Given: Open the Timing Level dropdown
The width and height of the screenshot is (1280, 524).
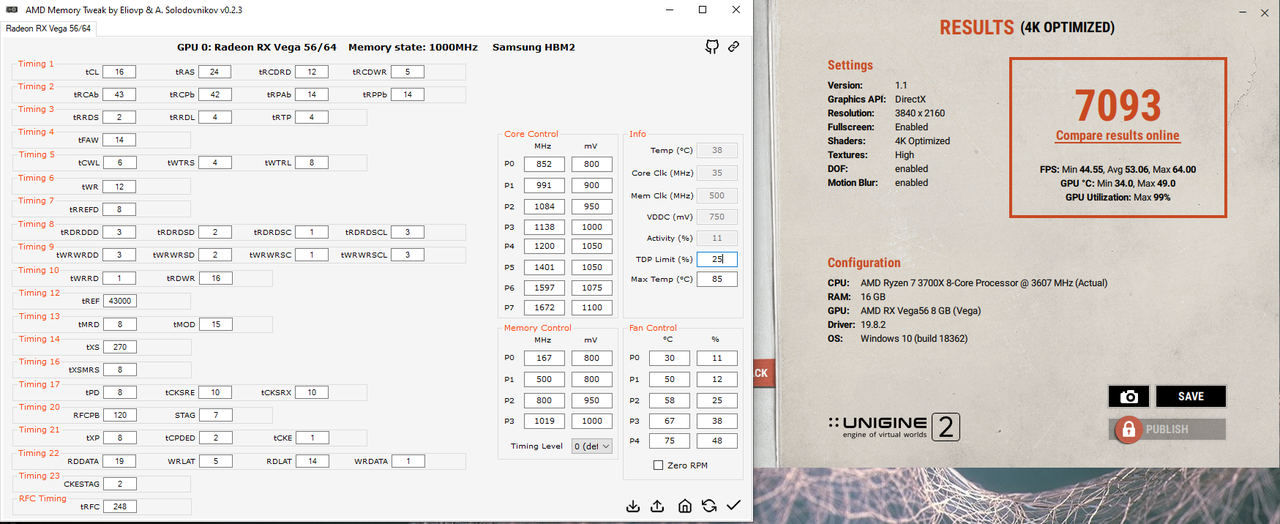Looking at the screenshot, I should pyautogui.click(x=592, y=446).
